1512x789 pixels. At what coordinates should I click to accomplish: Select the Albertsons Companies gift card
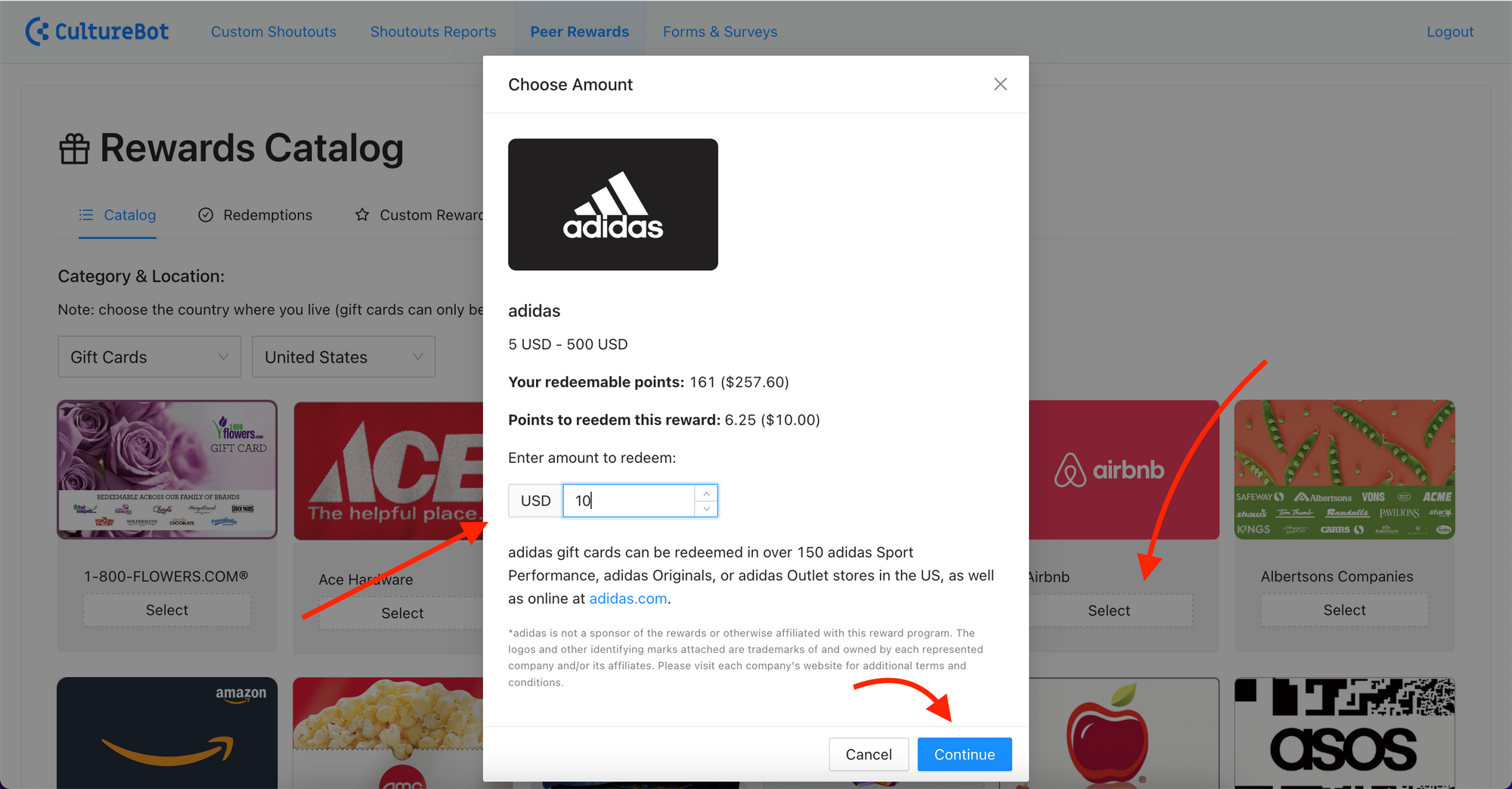(x=1344, y=610)
